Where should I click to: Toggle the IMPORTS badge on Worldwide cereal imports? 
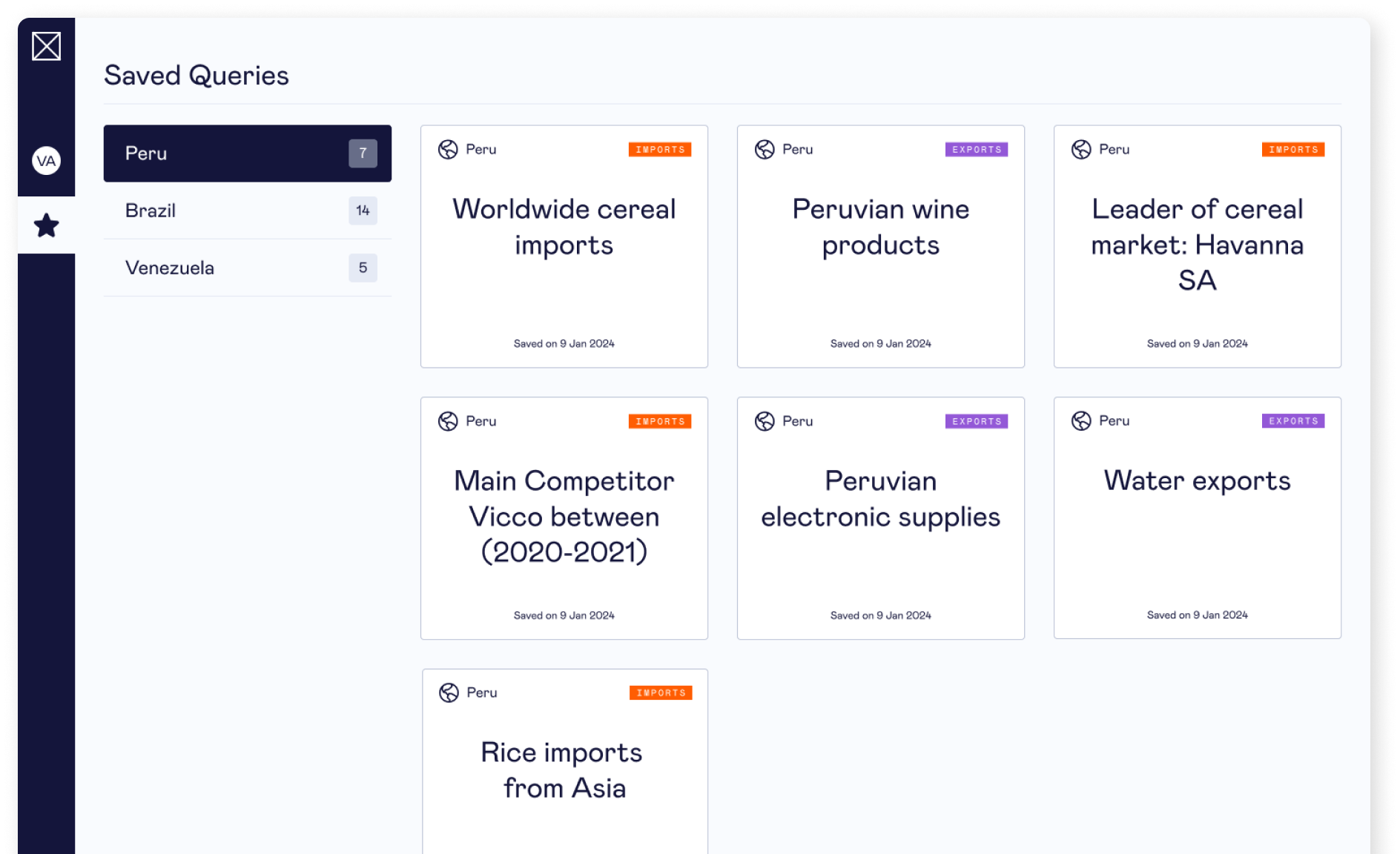(659, 149)
